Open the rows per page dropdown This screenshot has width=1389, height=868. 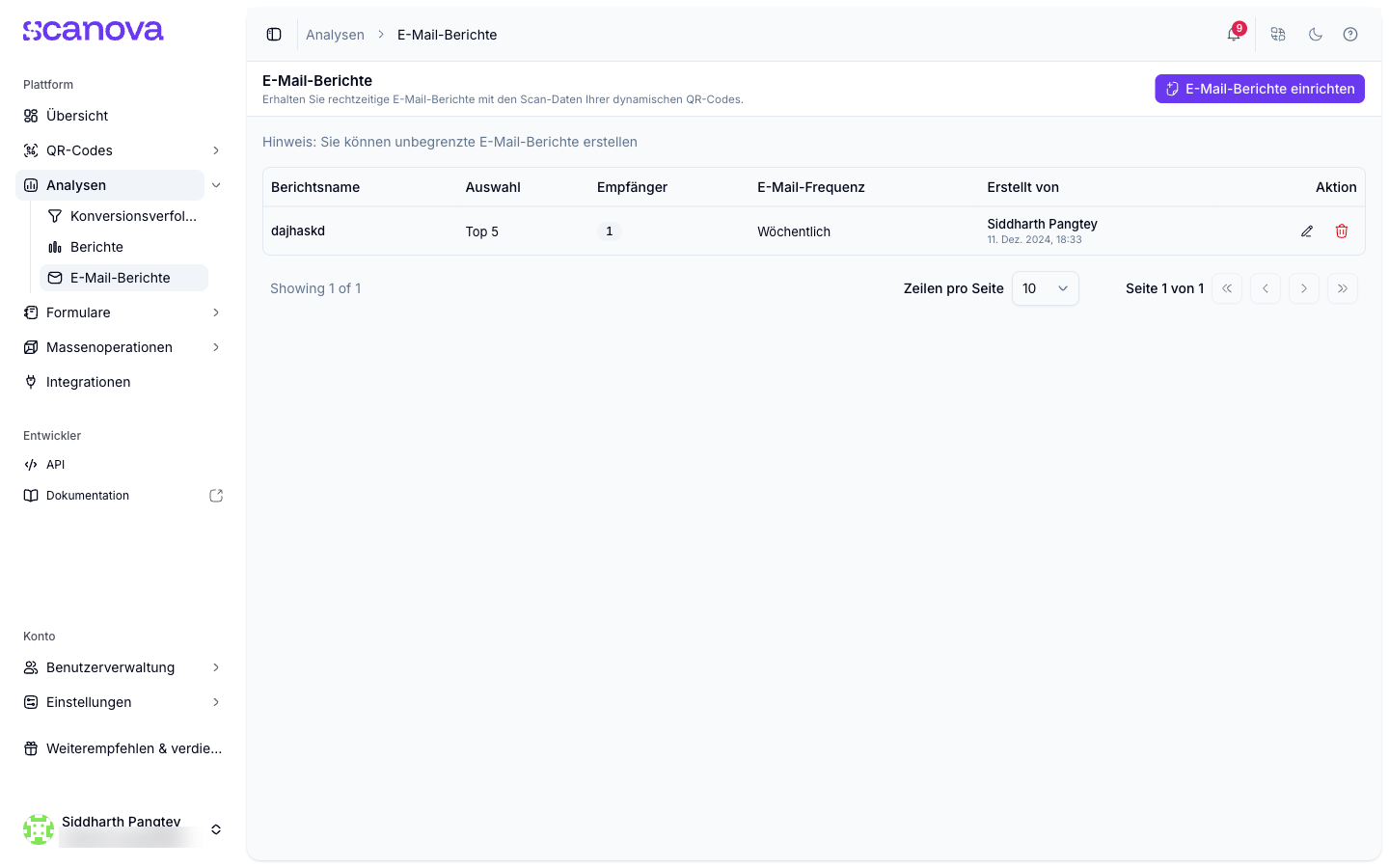1046,288
